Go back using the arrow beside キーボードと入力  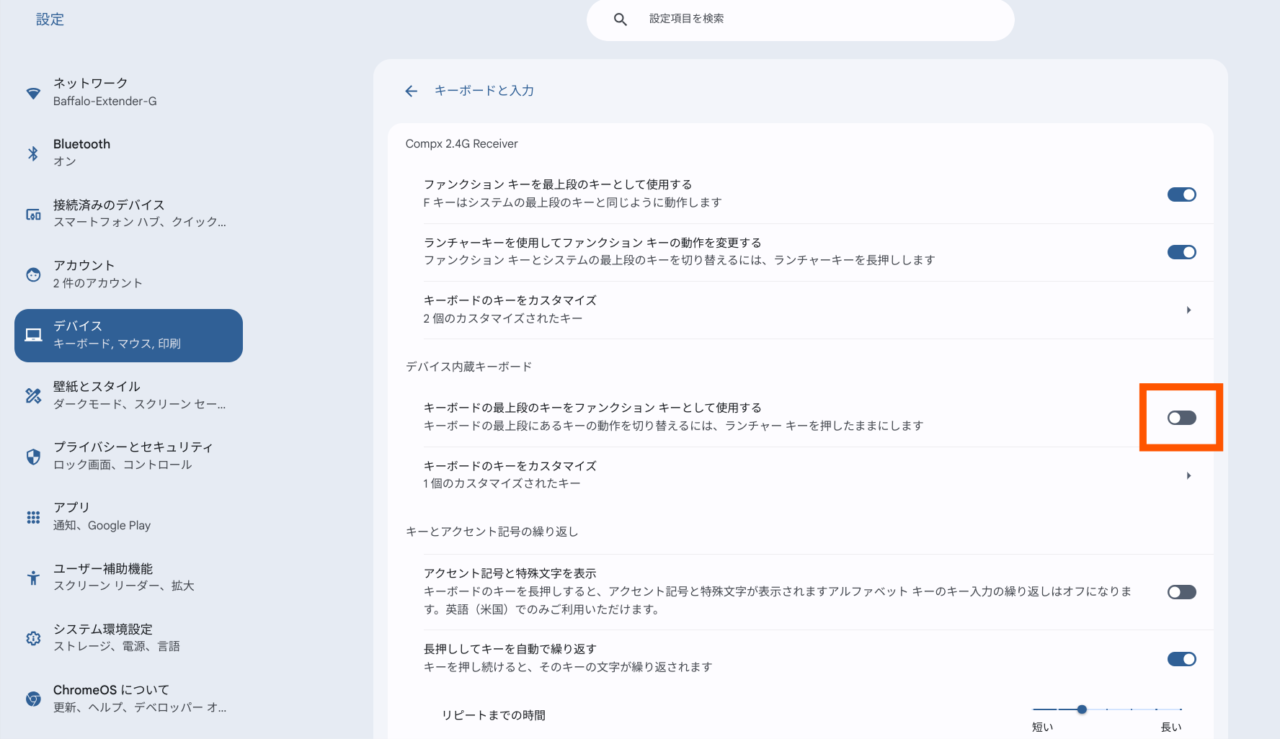(x=411, y=91)
